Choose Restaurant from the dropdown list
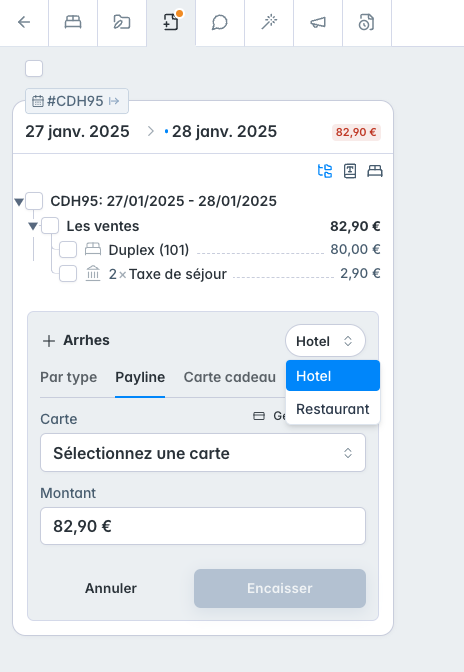This screenshot has width=464, height=672. point(333,409)
